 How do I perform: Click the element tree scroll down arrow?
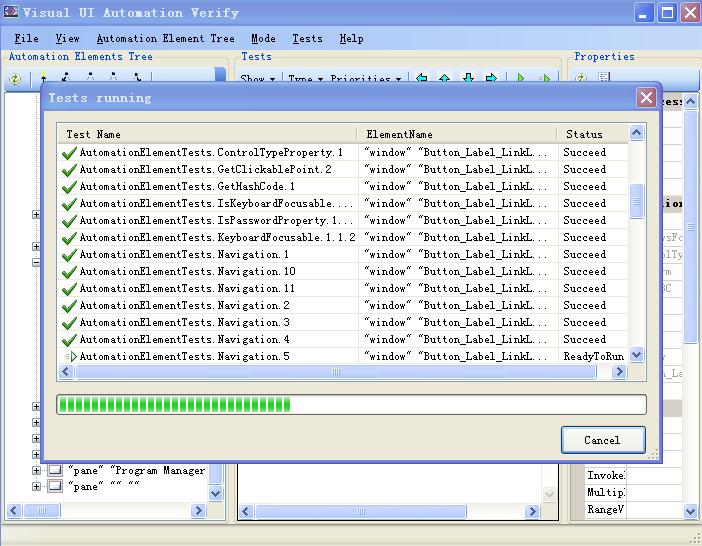(215, 493)
